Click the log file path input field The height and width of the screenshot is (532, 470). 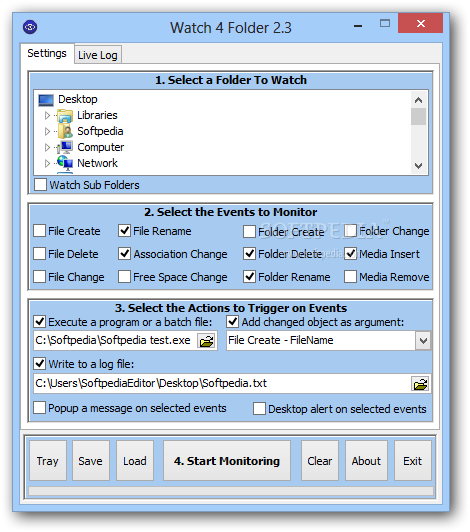point(222,384)
